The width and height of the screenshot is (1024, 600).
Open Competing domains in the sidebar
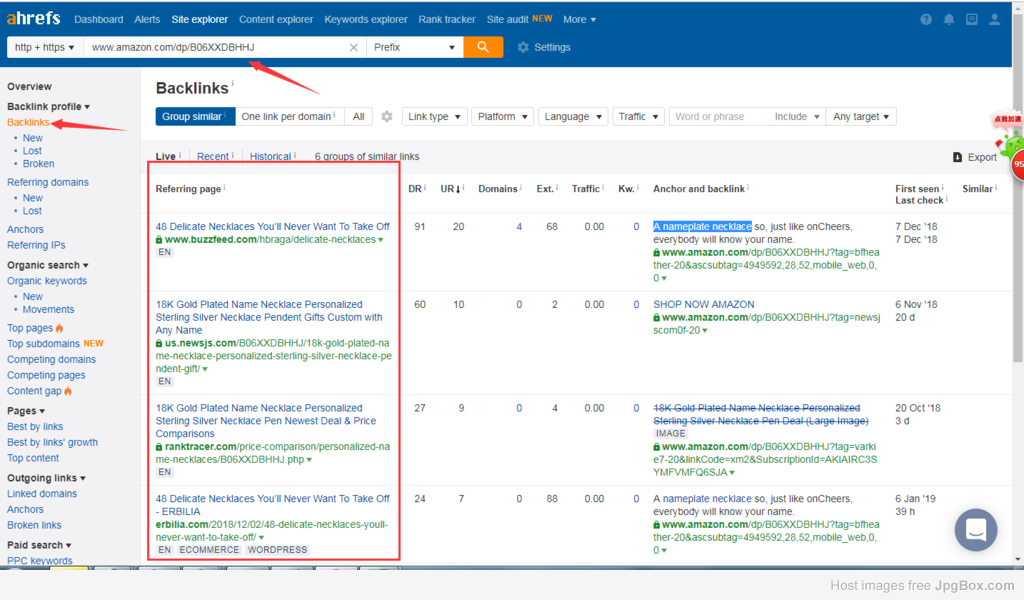click(52, 359)
